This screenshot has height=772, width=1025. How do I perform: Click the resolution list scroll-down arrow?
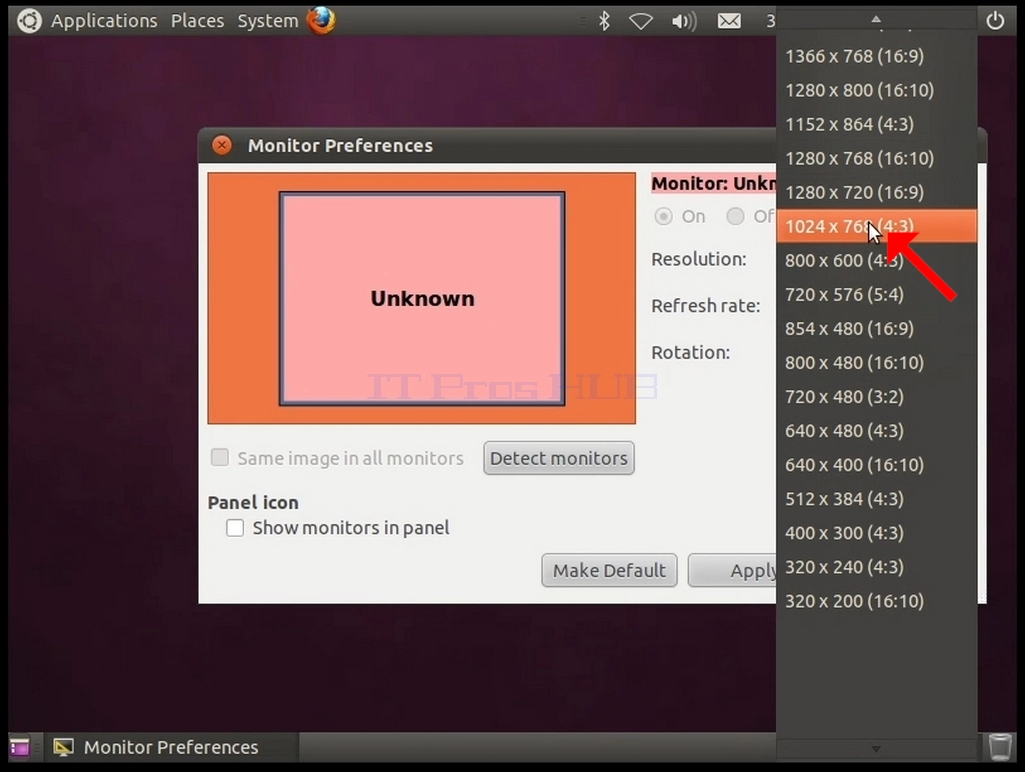pos(876,749)
